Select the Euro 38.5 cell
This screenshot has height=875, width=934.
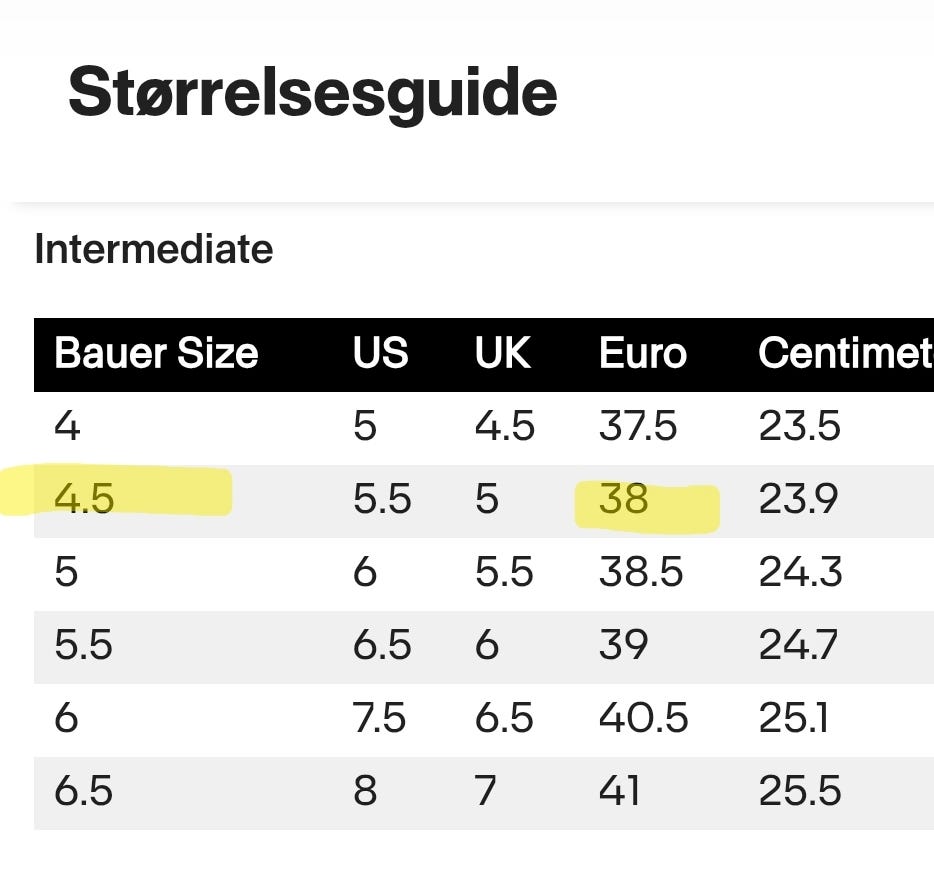641,572
